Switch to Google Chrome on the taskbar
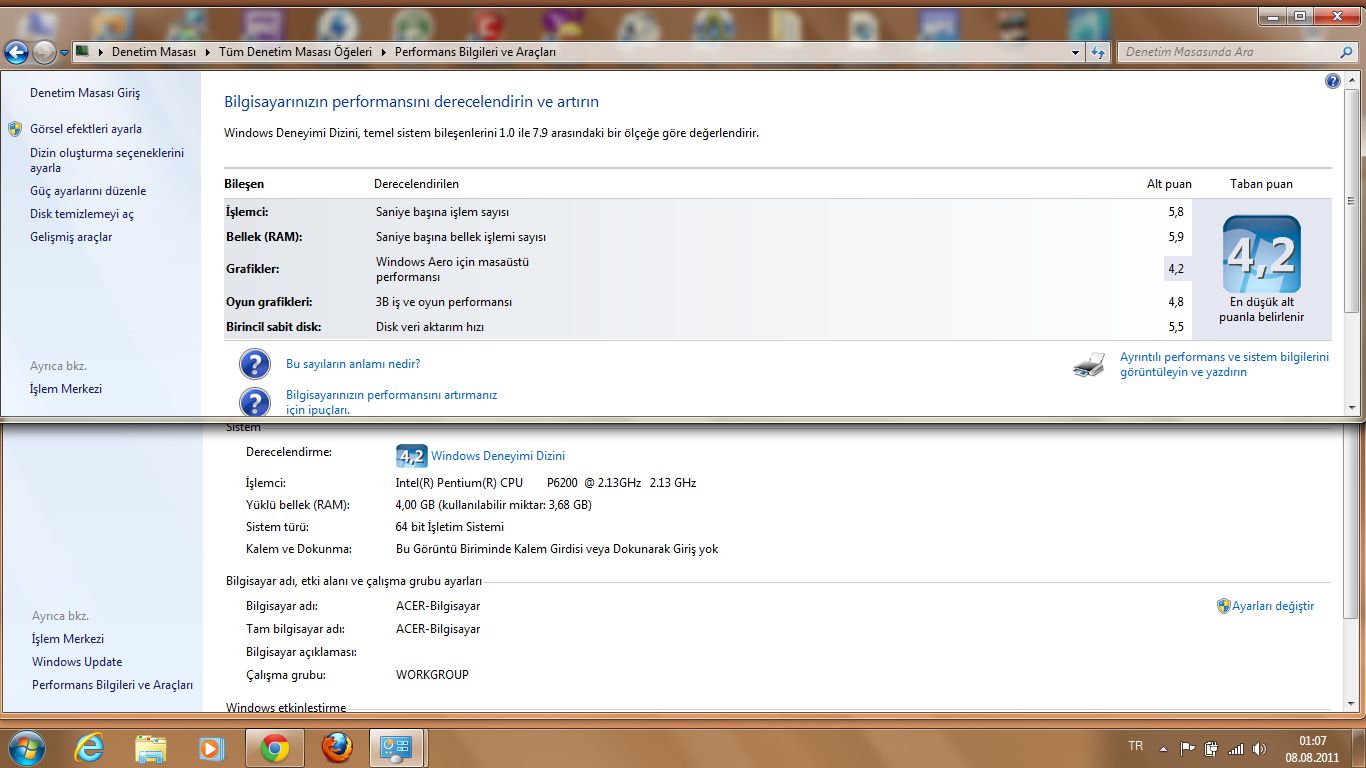The width and height of the screenshot is (1366, 768). [275, 747]
